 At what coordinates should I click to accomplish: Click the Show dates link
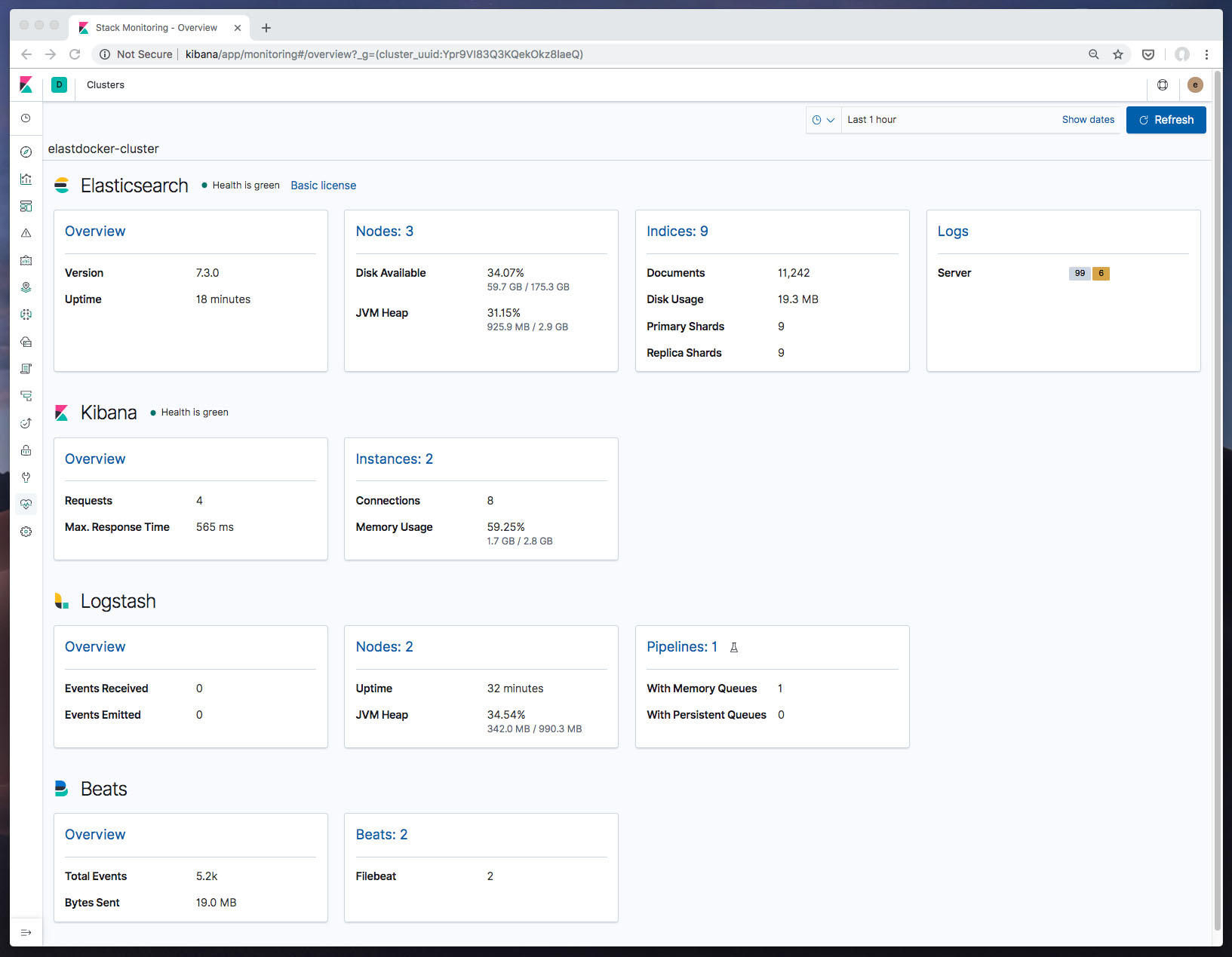tap(1088, 120)
